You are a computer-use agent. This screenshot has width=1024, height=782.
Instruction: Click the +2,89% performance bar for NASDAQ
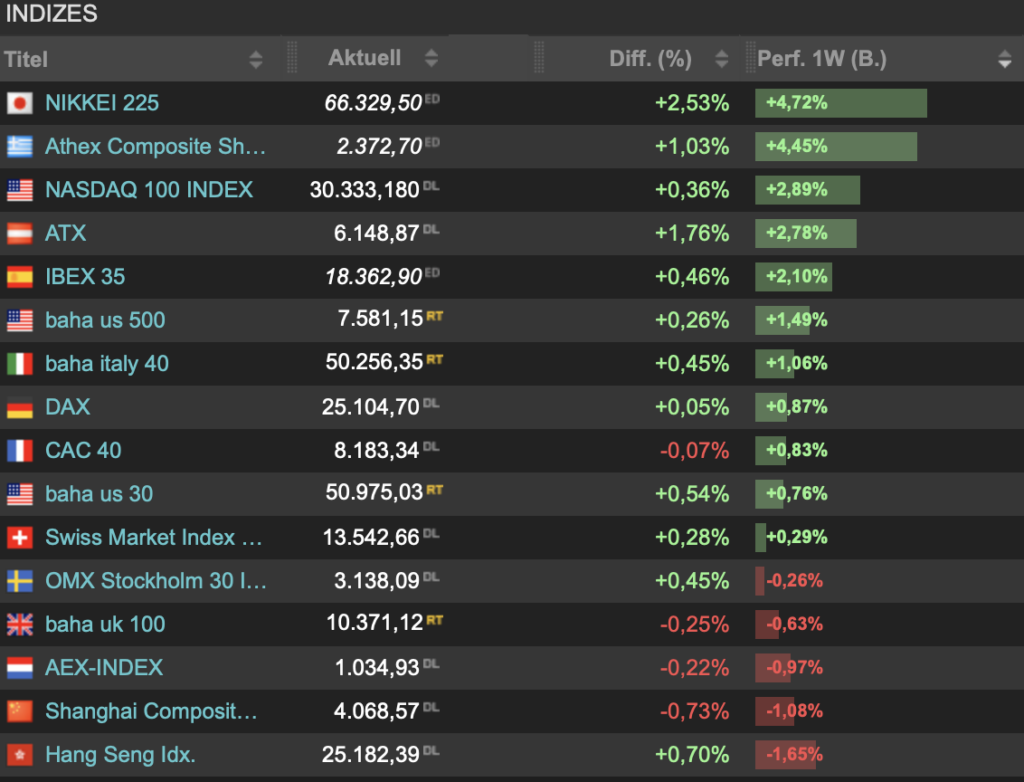point(807,190)
